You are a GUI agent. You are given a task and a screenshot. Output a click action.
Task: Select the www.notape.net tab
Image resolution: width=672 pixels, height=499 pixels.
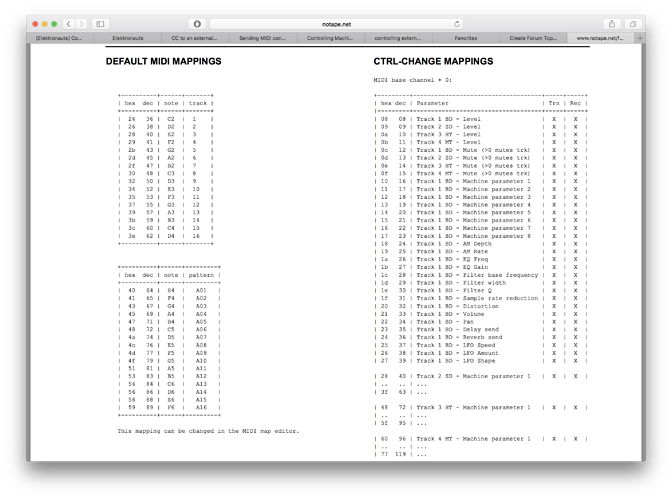pos(600,38)
